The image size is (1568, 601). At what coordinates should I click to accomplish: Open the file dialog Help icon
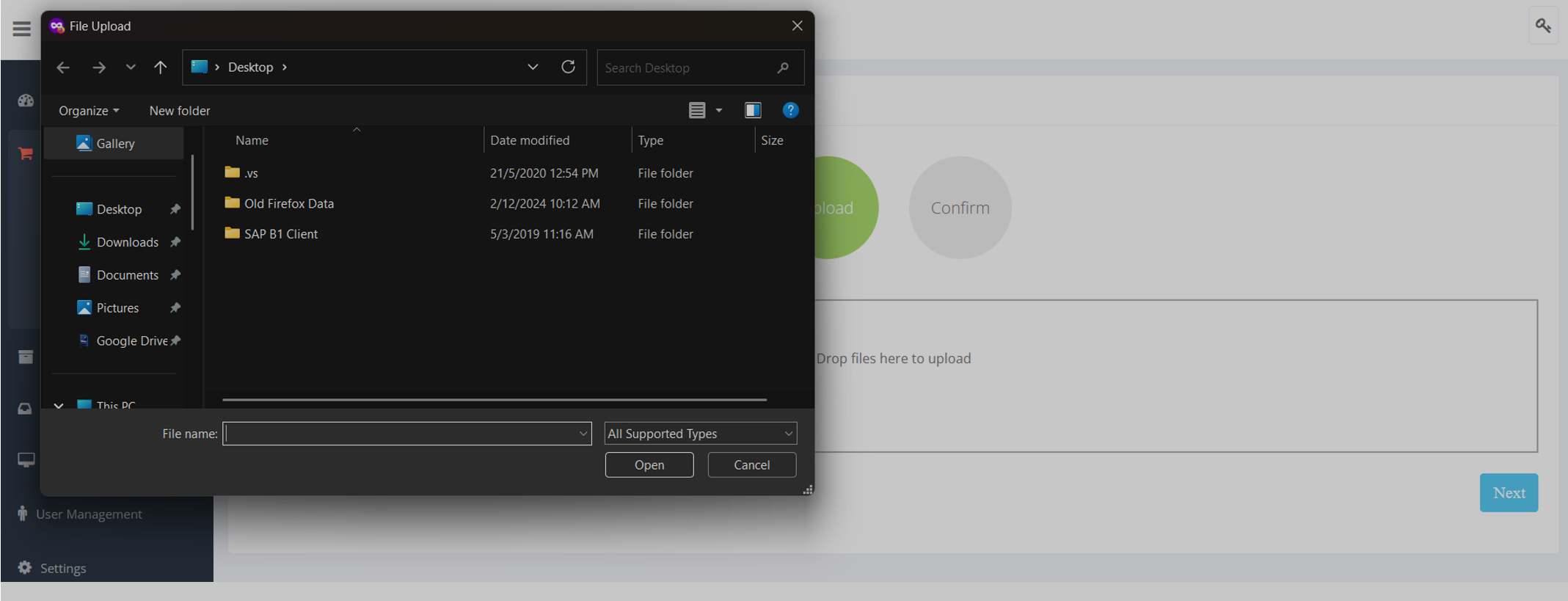pos(790,110)
